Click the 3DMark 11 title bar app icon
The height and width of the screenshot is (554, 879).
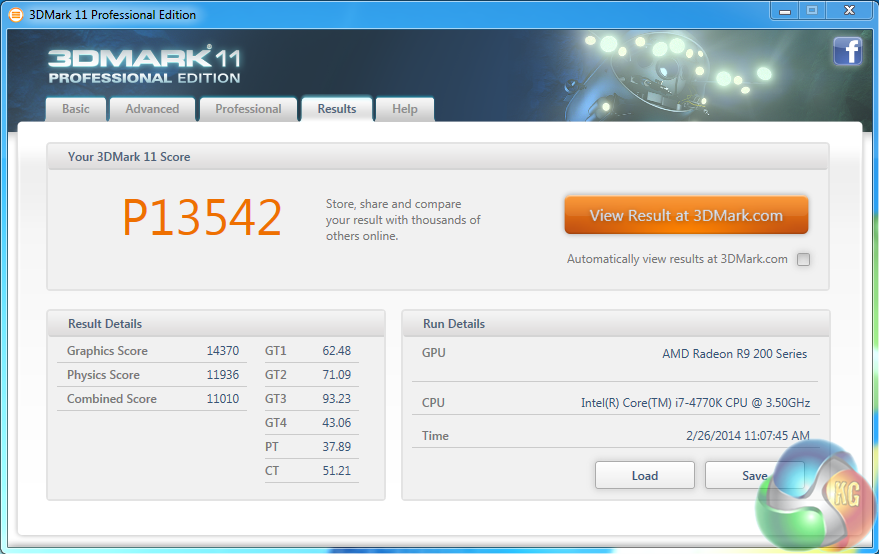point(16,15)
